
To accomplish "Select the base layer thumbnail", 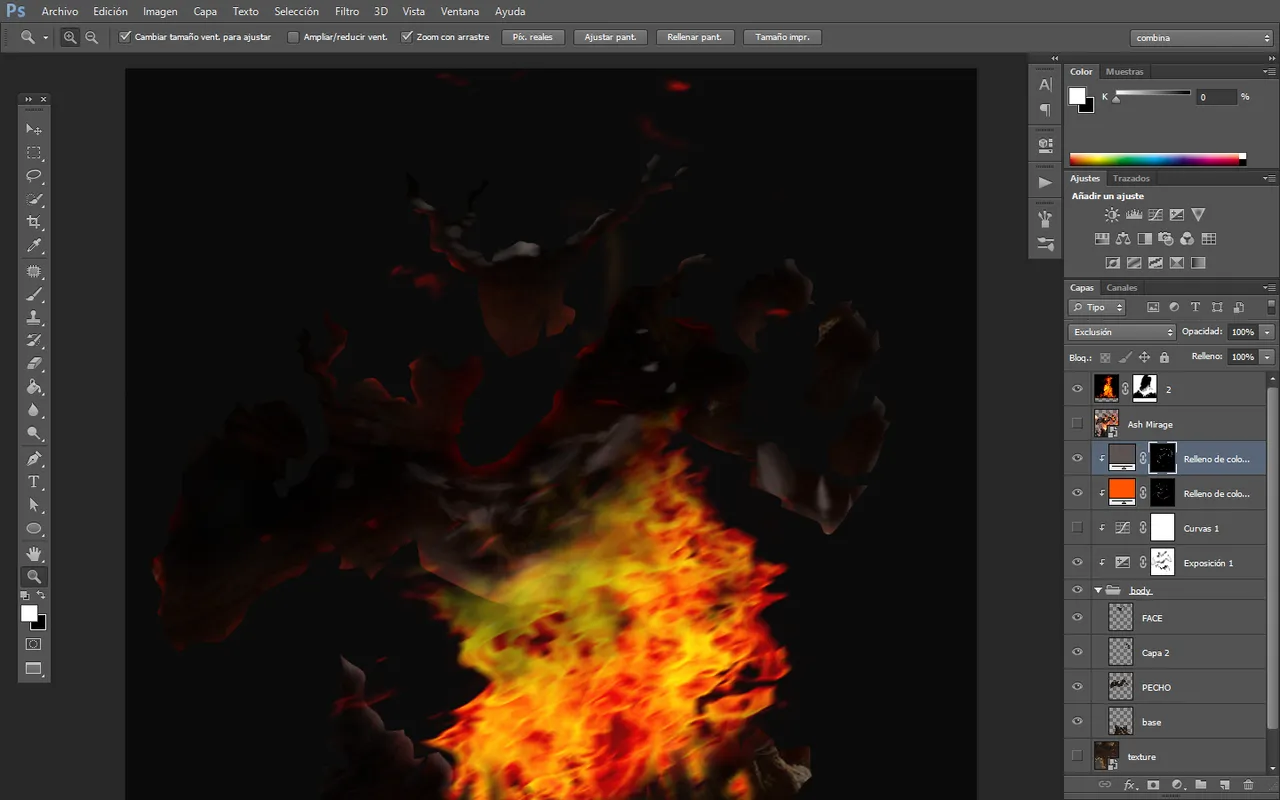I will (x=1121, y=721).
